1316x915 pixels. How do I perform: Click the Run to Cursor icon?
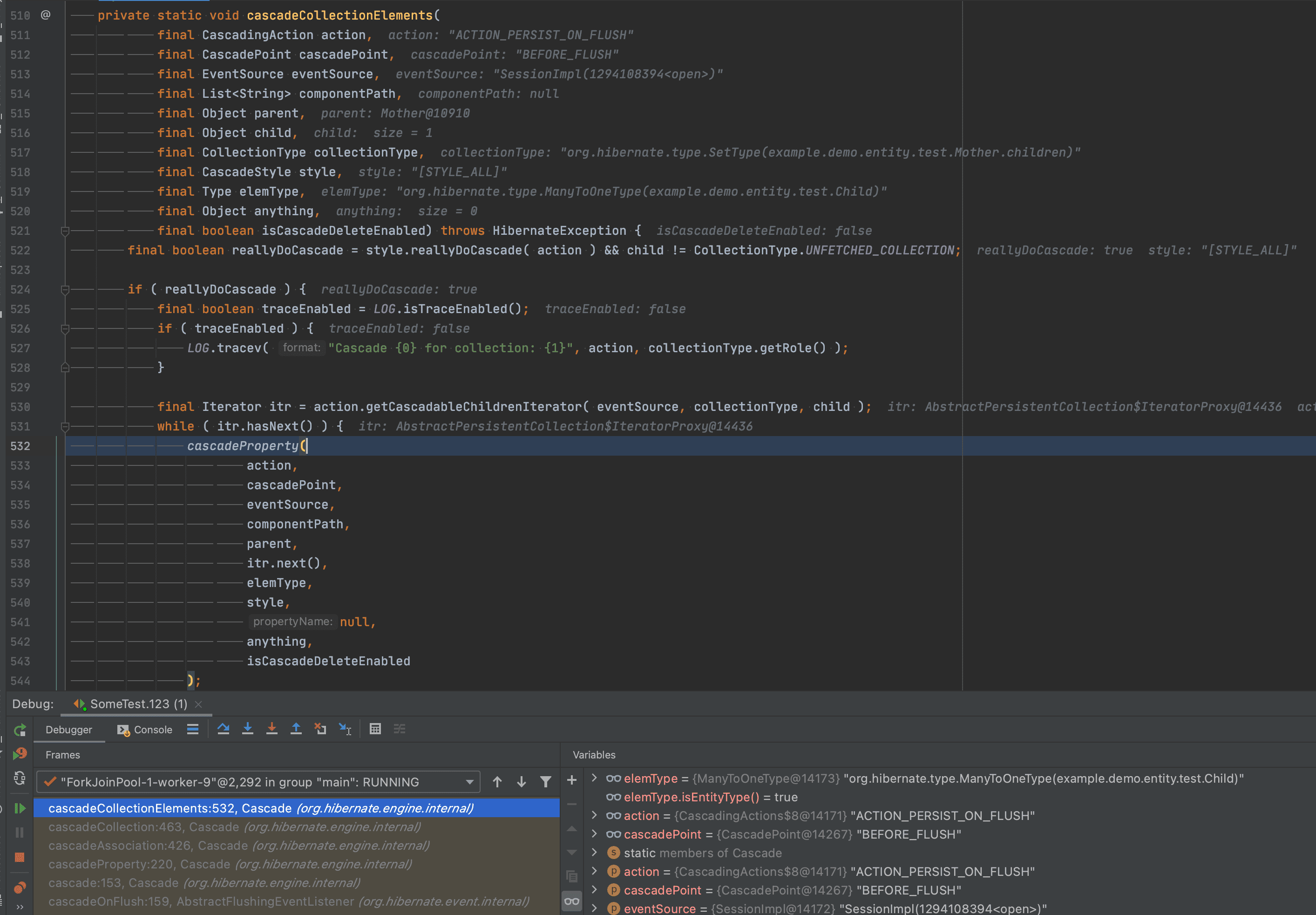[x=345, y=729]
